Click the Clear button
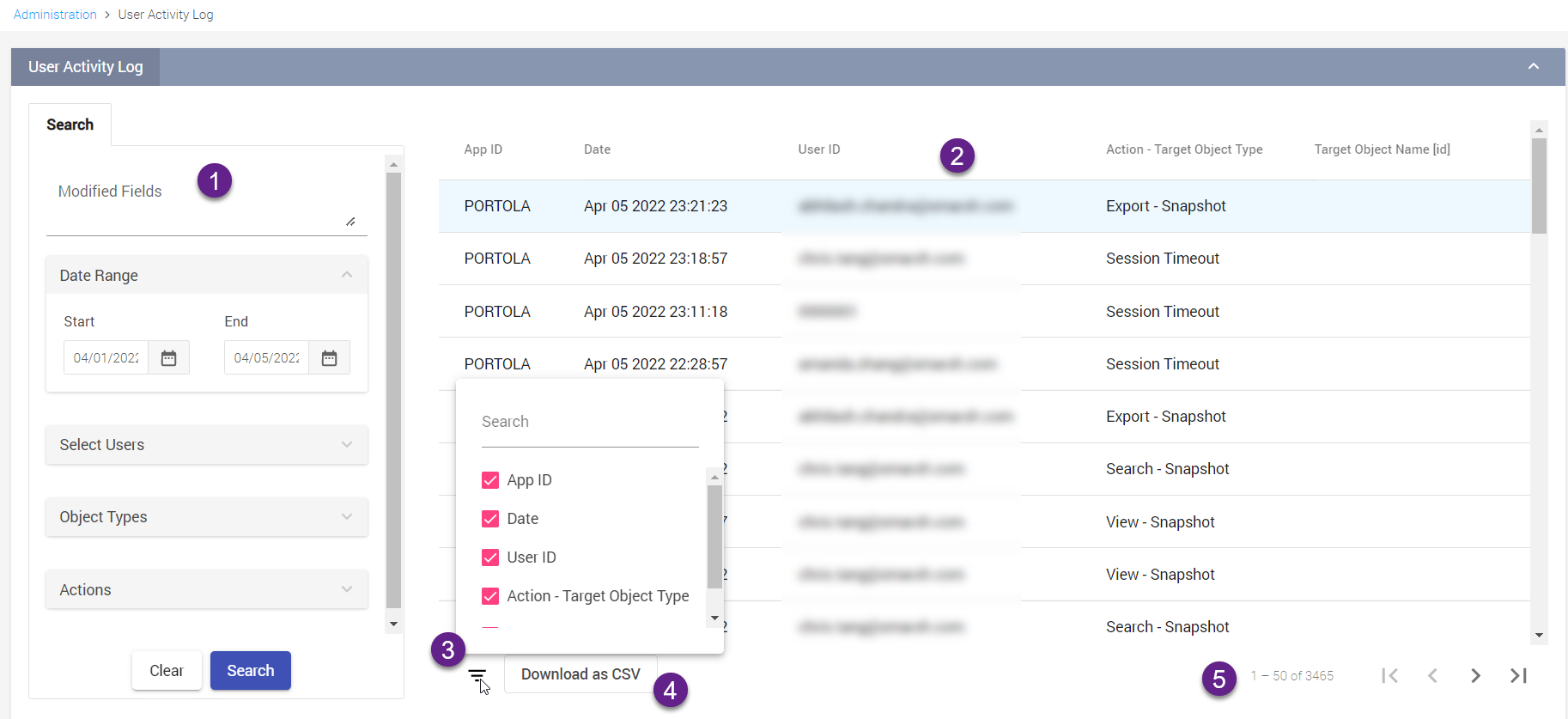The width and height of the screenshot is (1568, 719). click(x=167, y=671)
